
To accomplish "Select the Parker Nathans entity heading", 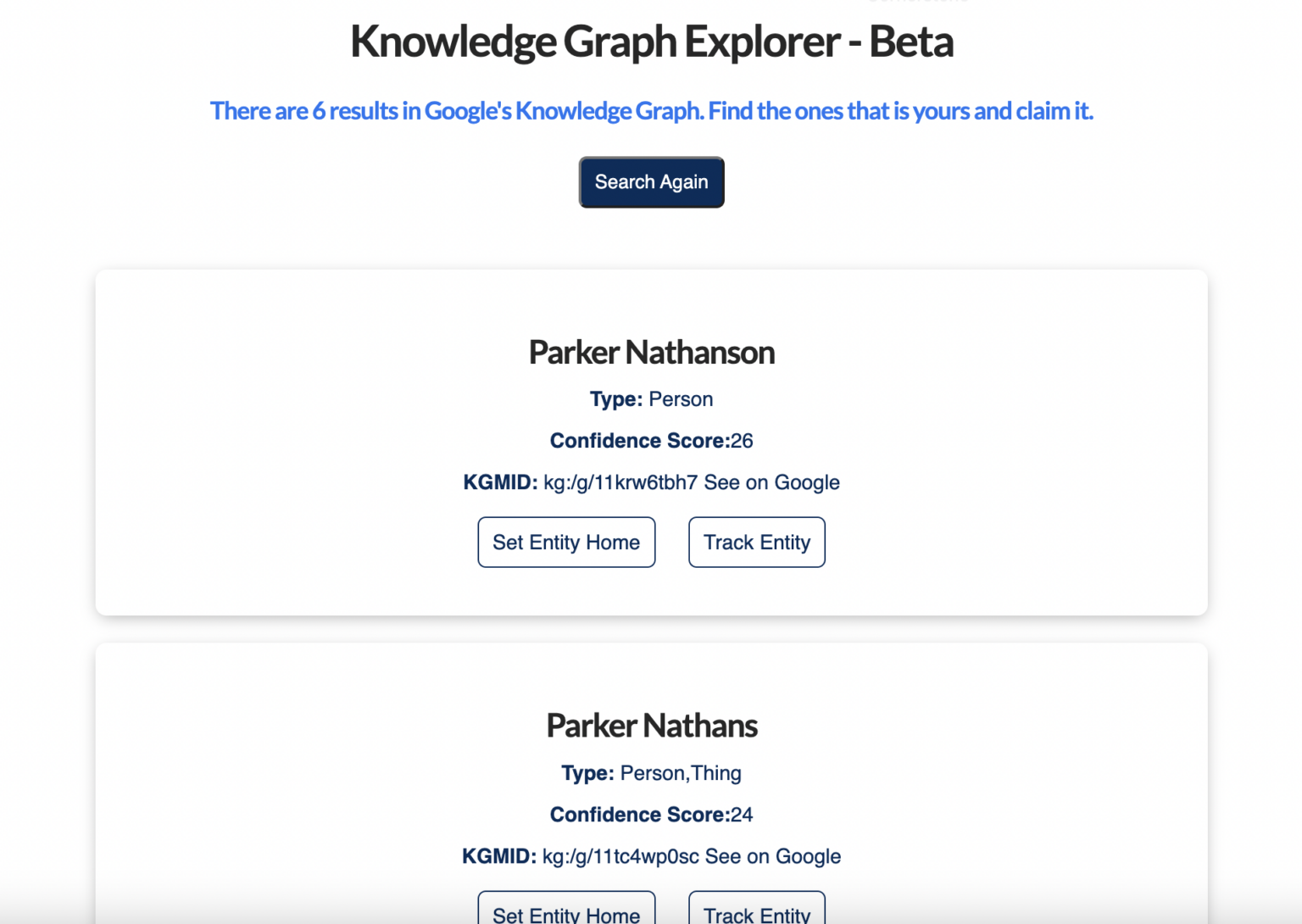I will pyautogui.click(x=651, y=726).
